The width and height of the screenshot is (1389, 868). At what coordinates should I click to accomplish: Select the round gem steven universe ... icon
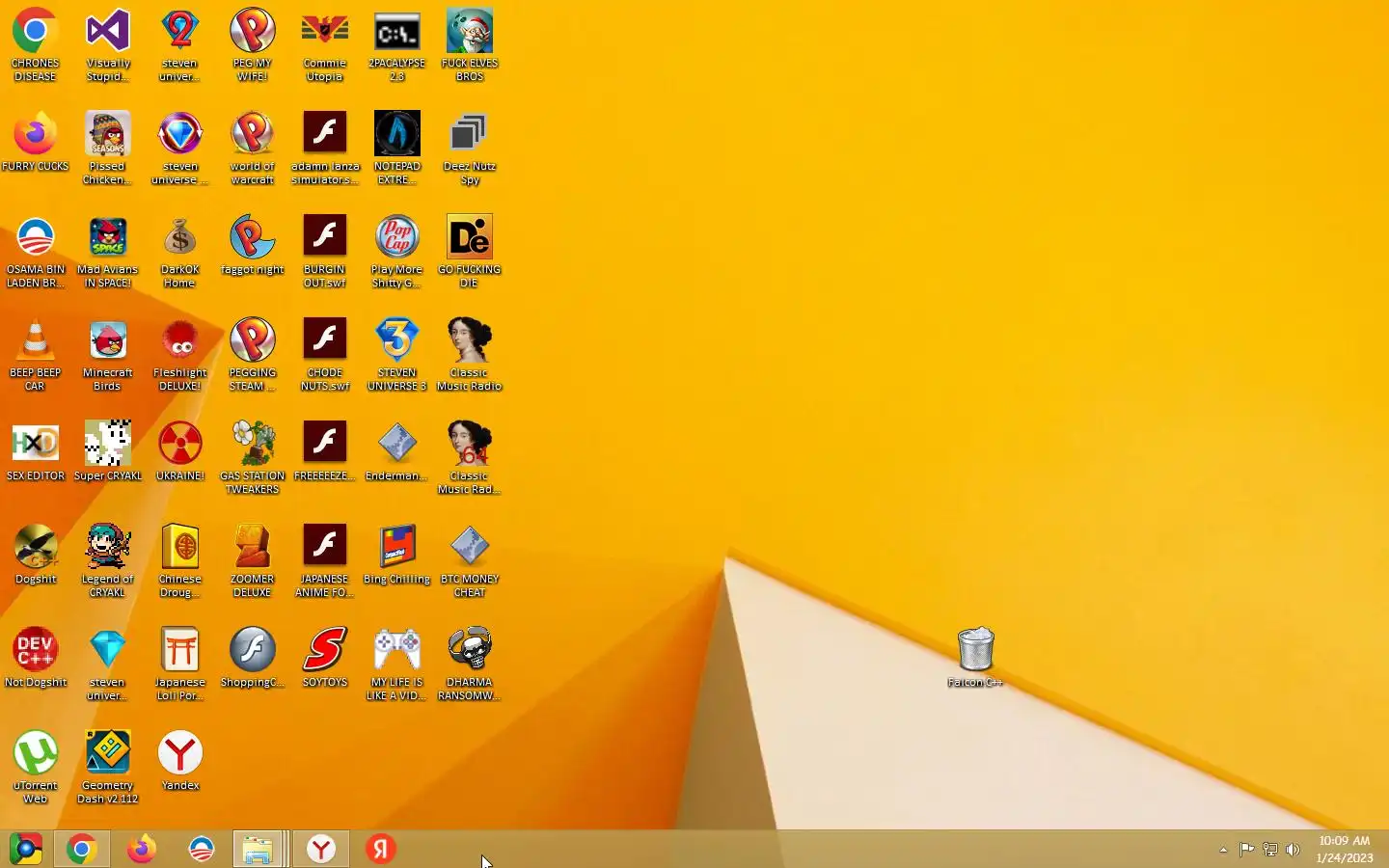(179, 148)
